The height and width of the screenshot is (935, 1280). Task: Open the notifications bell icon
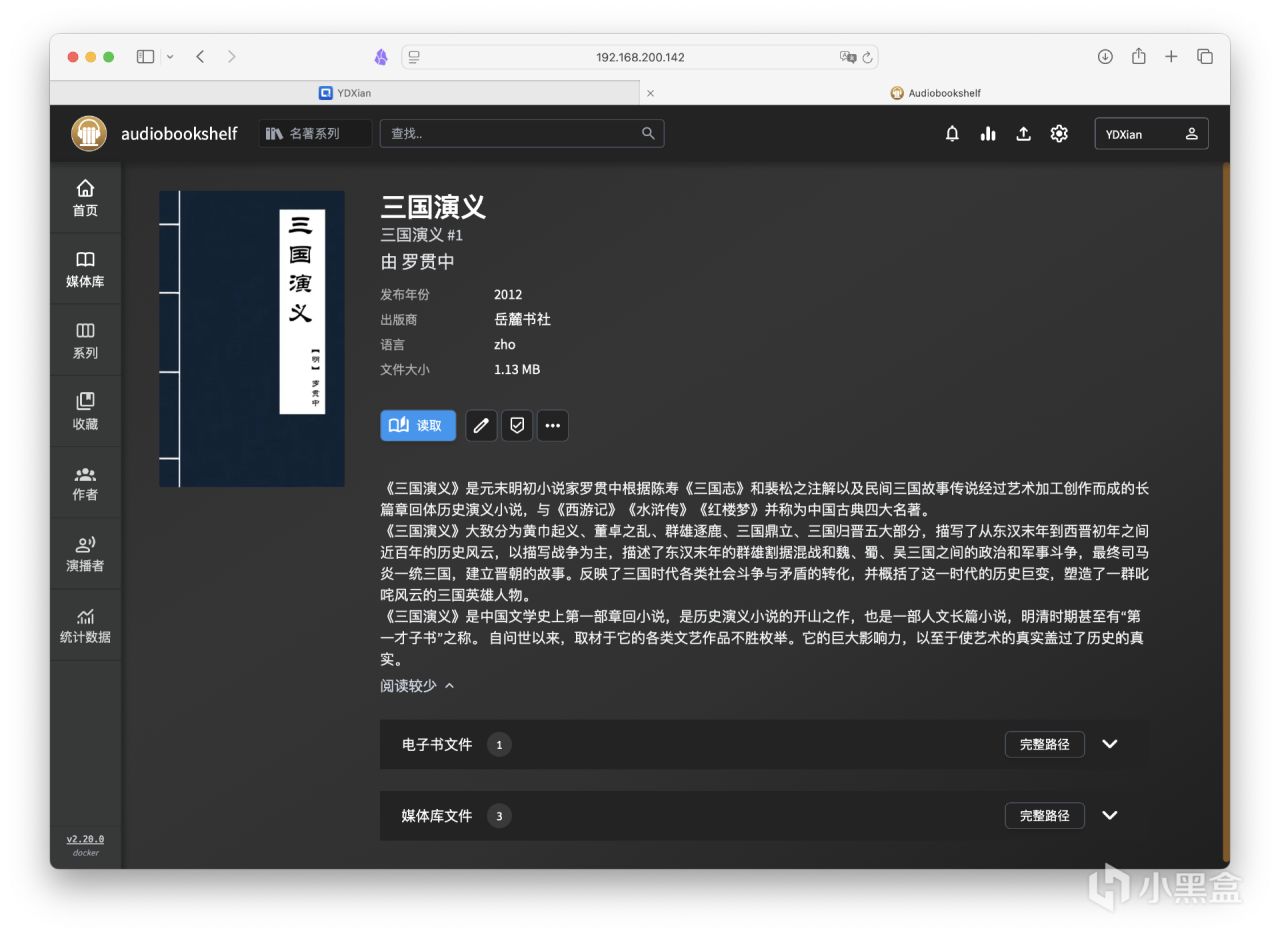point(952,133)
